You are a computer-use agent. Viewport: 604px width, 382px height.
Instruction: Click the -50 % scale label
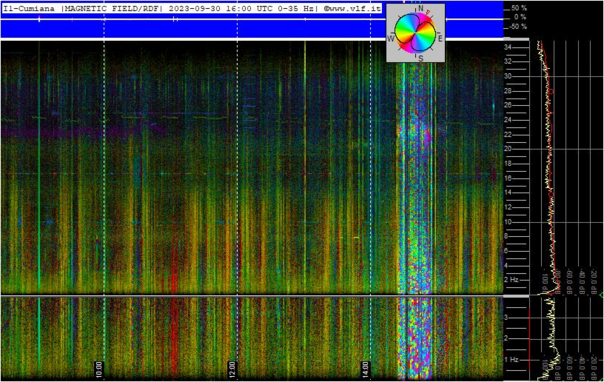(x=518, y=26)
